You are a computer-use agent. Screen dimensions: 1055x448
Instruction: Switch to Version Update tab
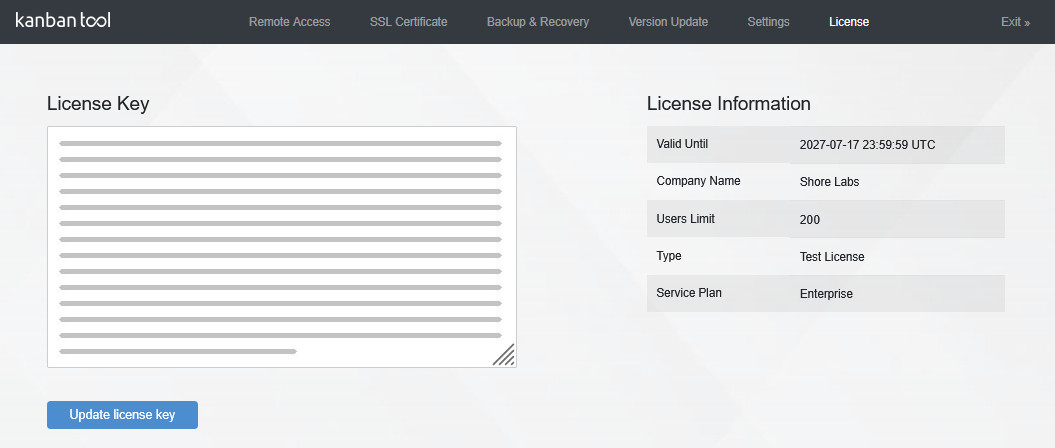[x=668, y=22]
